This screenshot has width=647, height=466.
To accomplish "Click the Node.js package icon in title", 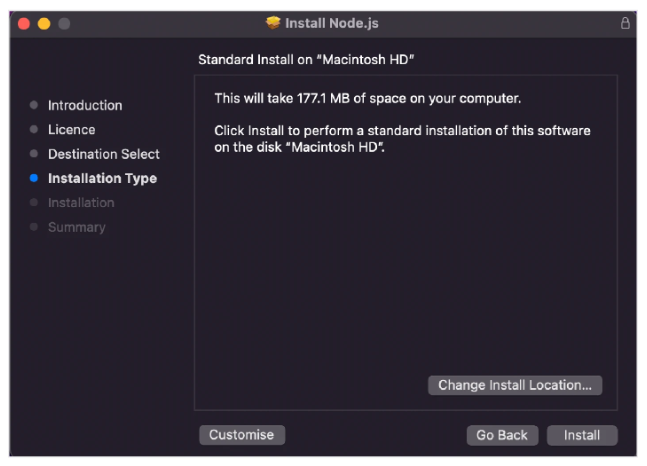I will point(273,23).
